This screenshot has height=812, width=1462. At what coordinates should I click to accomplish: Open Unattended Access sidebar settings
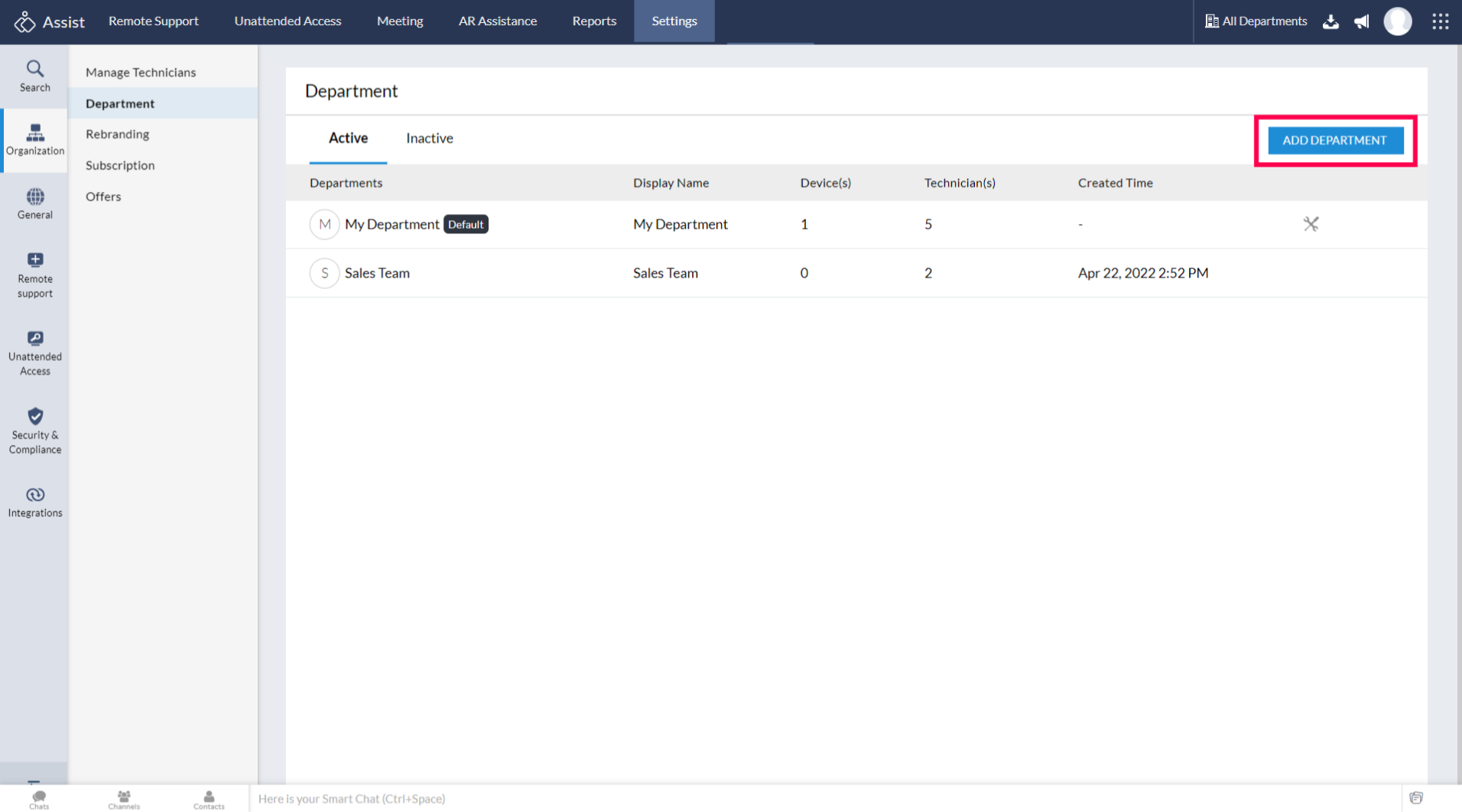(x=34, y=352)
